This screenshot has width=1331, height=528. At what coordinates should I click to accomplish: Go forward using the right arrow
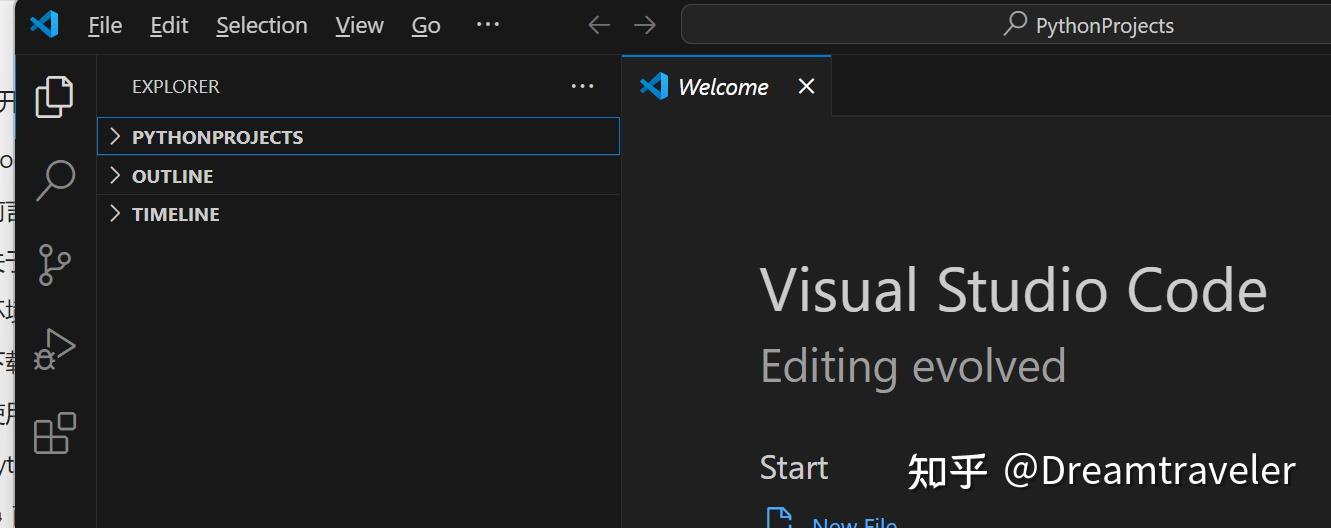645,25
